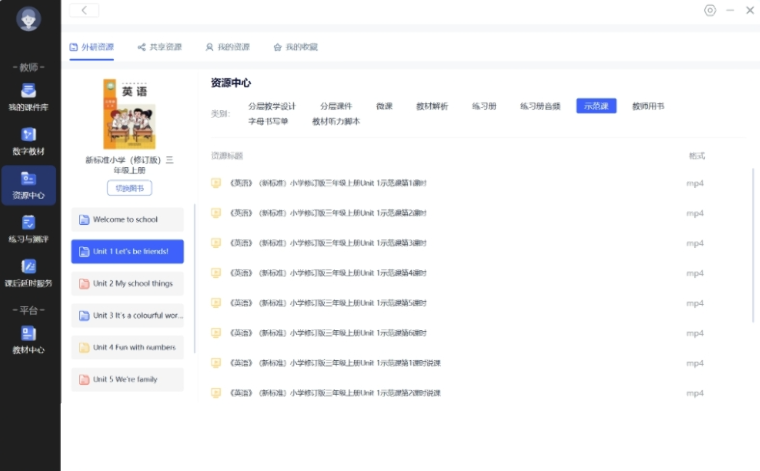This screenshot has width=760, height=471.
Task: Open 我的课件库 in the sidebar
Action: pos(29,97)
